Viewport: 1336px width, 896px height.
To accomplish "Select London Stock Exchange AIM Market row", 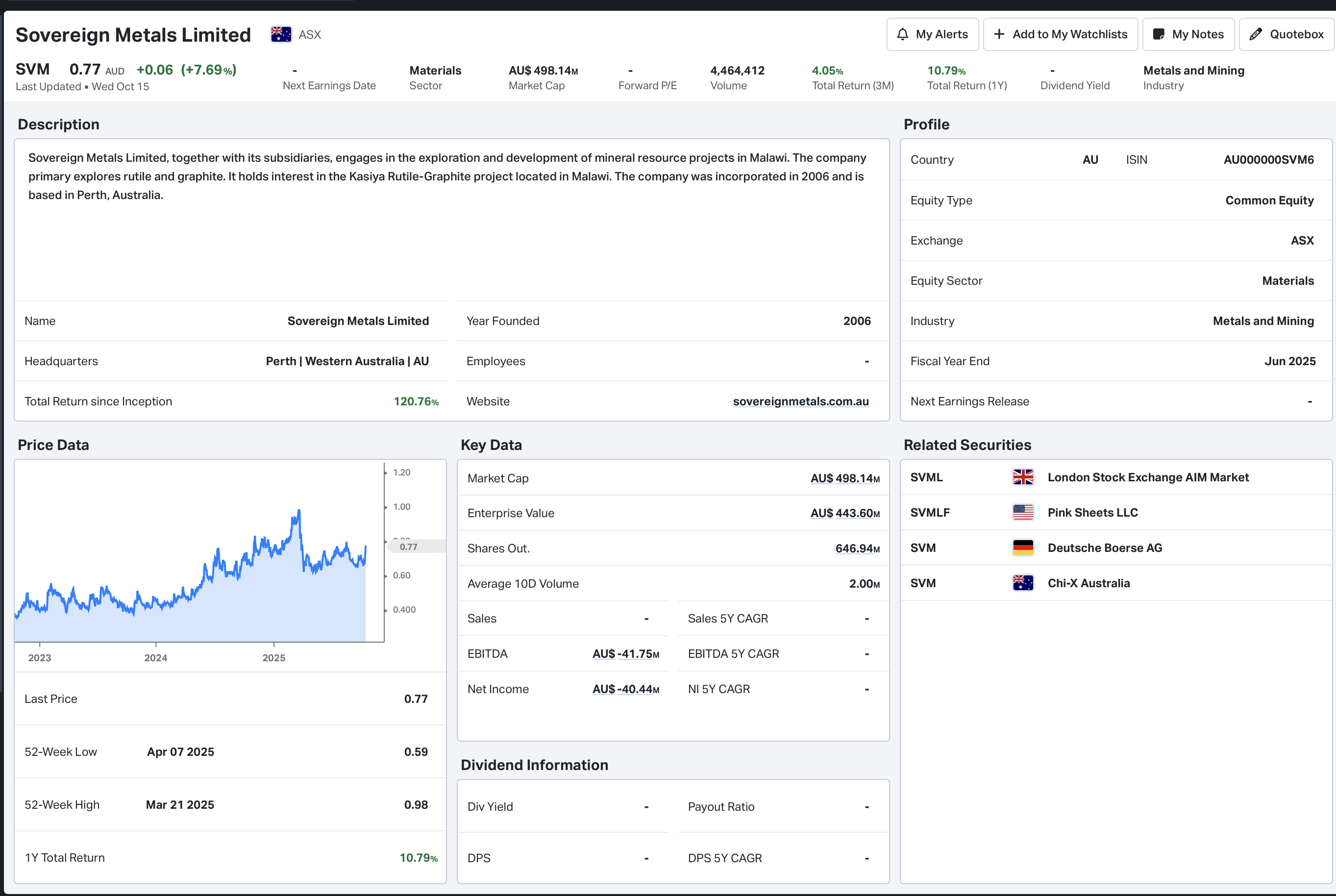I will pos(1147,477).
